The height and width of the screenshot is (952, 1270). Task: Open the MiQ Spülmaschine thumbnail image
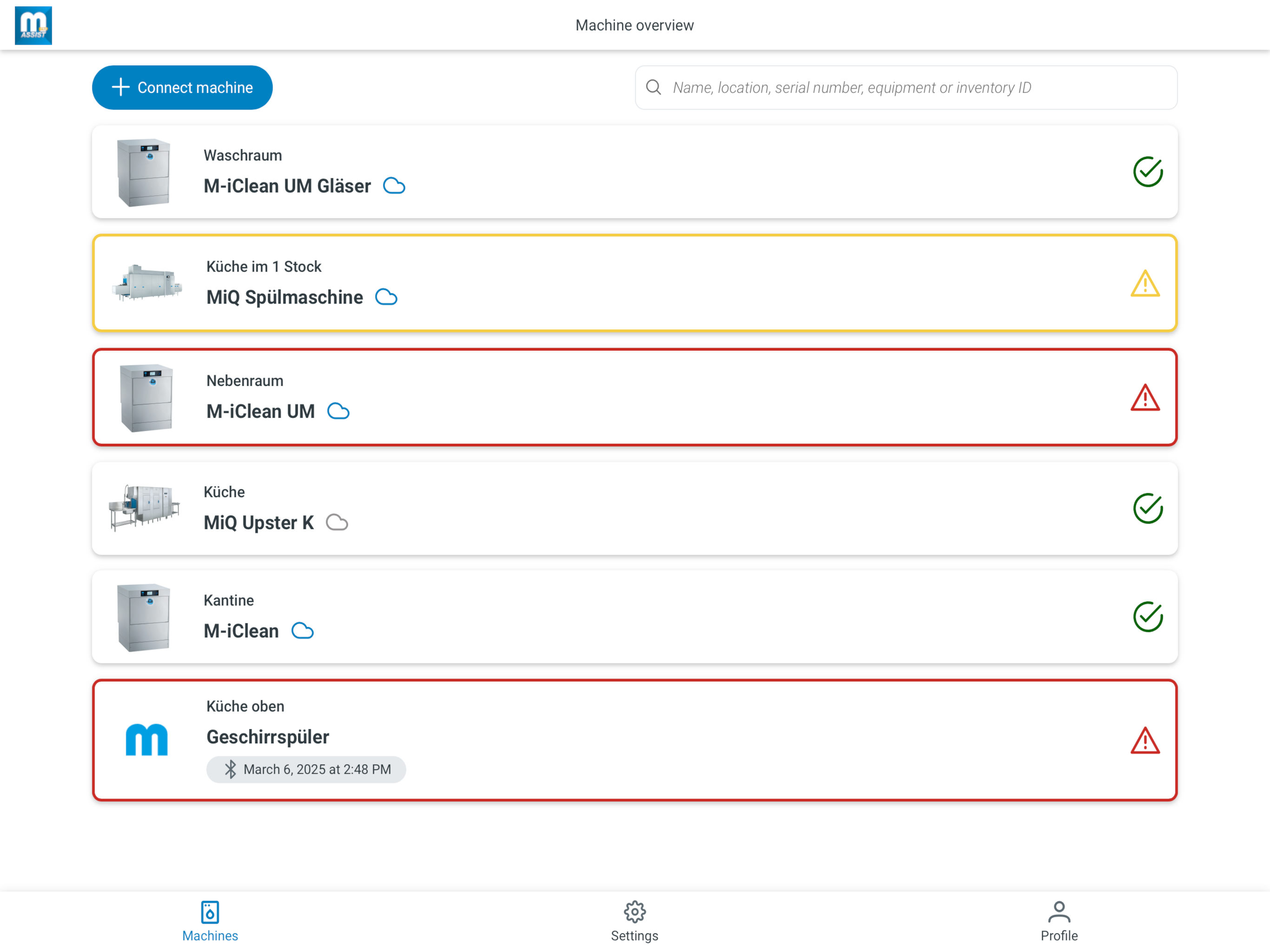click(x=147, y=283)
